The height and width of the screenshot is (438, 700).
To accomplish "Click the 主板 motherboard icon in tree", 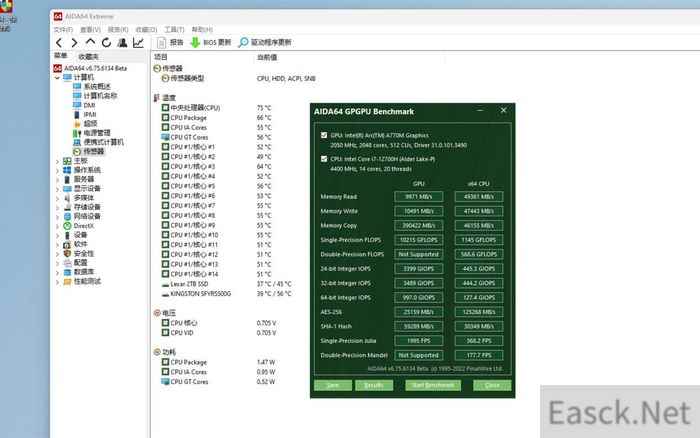I will coord(67,161).
